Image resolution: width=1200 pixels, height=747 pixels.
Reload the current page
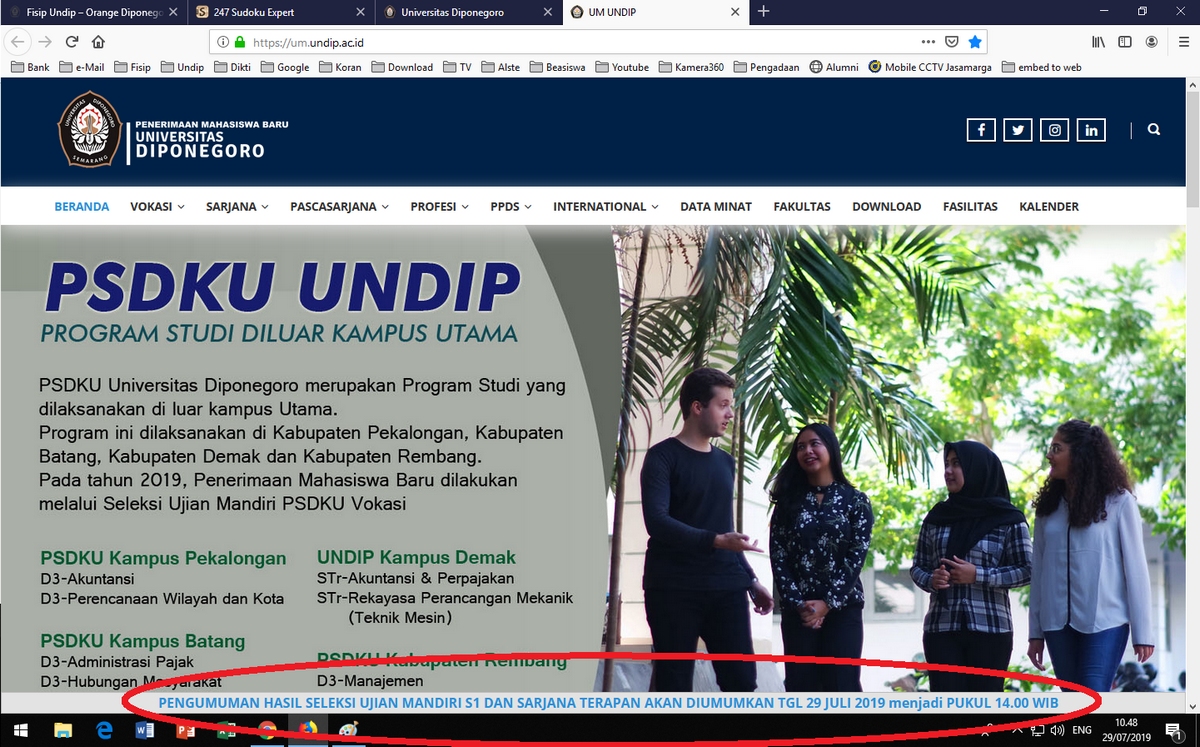click(72, 42)
